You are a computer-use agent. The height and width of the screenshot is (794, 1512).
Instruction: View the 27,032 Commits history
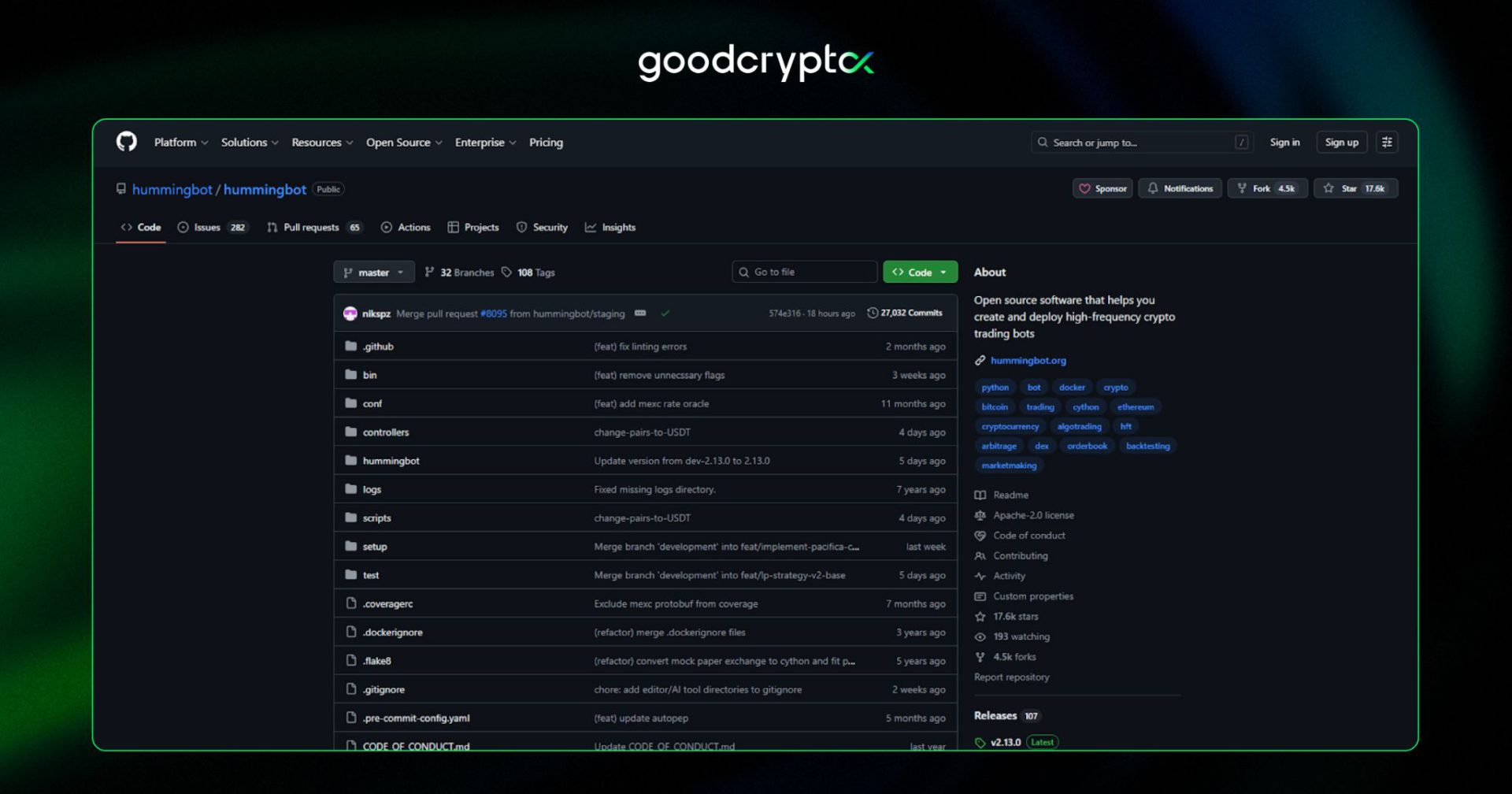[904, 314]
